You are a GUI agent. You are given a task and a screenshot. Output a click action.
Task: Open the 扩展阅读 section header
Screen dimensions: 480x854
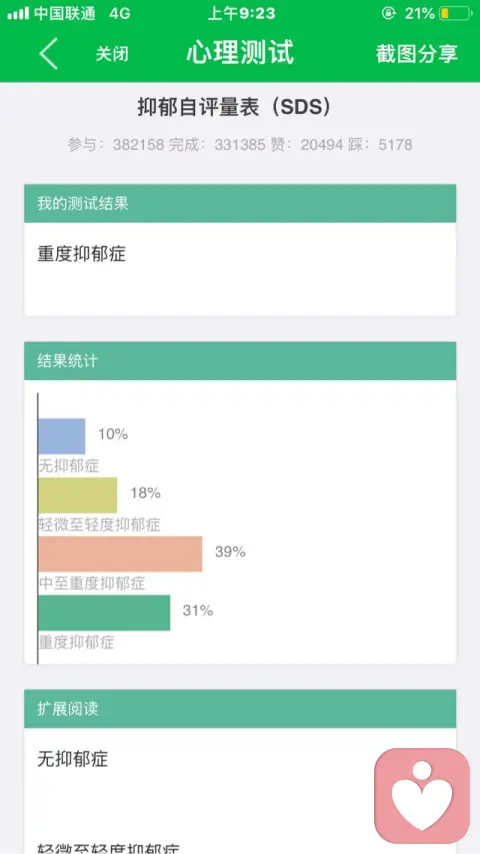(240, 709)
